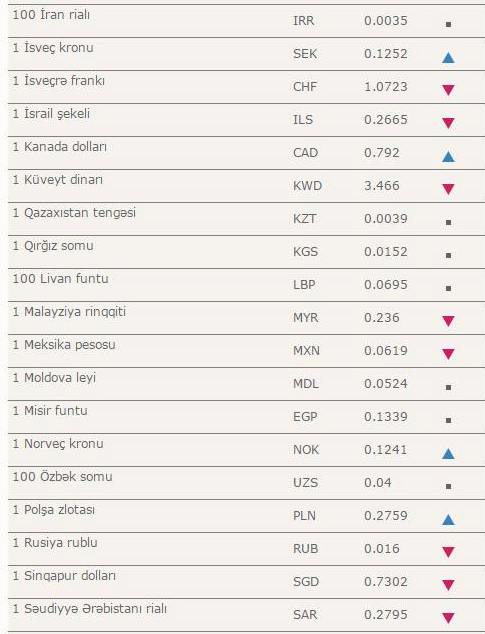Screen dimensions: 485x634
Task: Click the 1 Rusiya rublu currency name
Action: pos(55,543)
